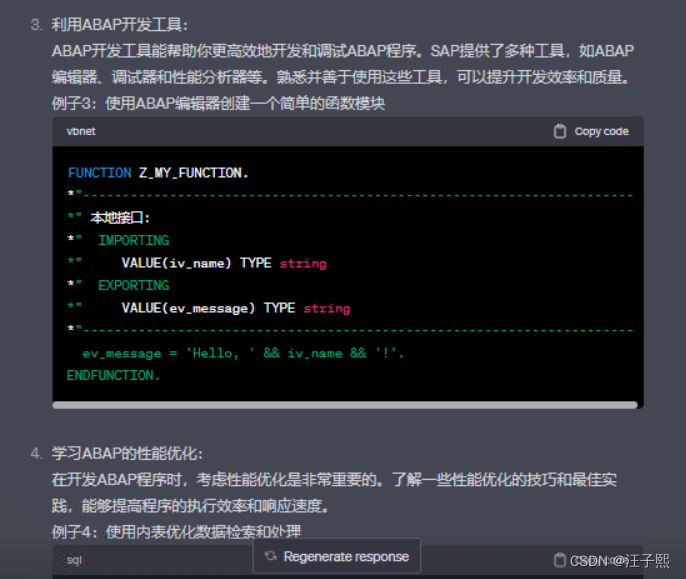Click the text '例子4: 使用内表优化数据检索和处理'

click(176, 532)
